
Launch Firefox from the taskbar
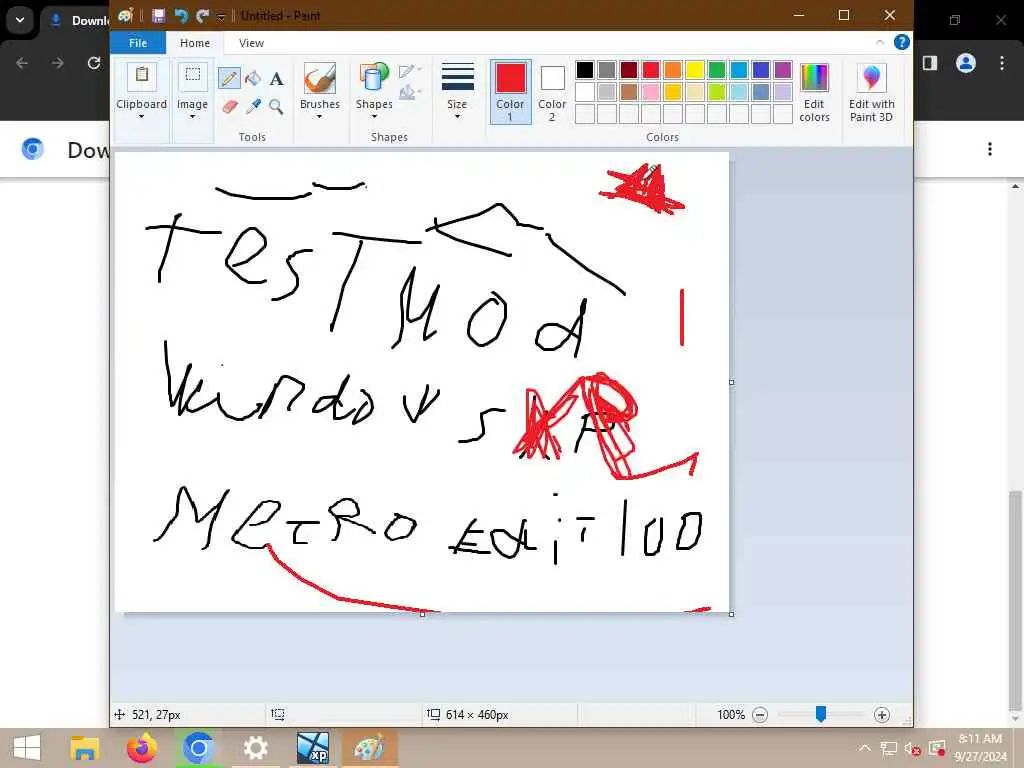click(142, 748)
